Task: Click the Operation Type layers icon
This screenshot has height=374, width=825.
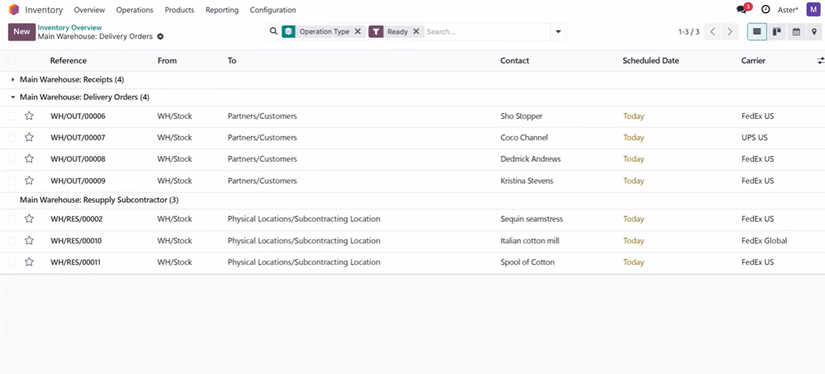Action: [288, 32]
